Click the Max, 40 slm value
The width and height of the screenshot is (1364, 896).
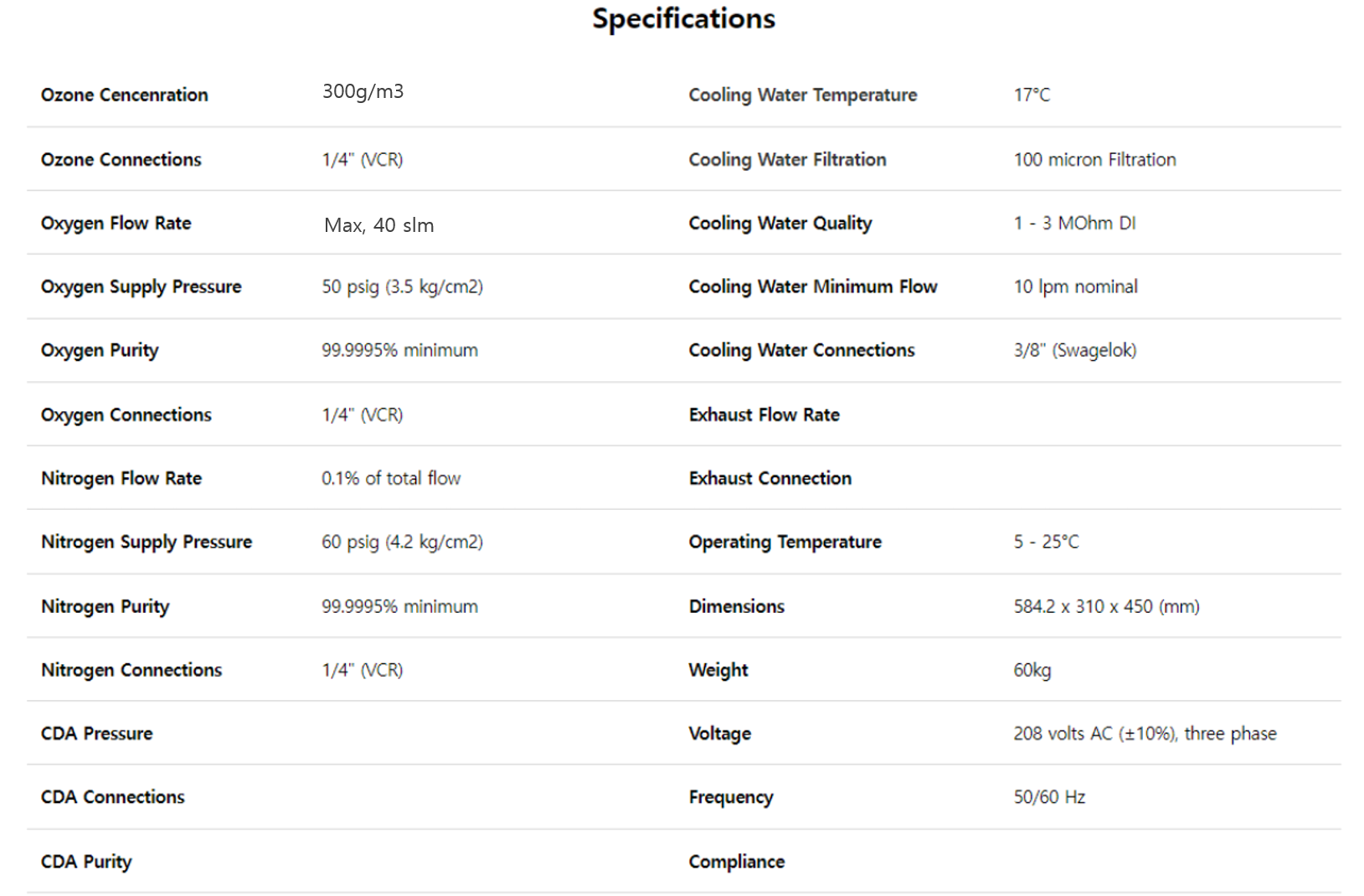378,225
